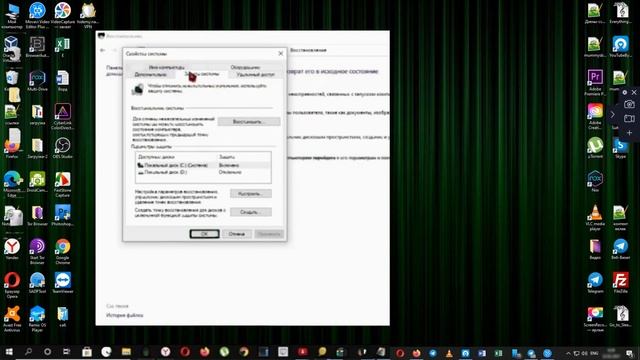The width and height of the screenshot is (640, 360).
Task: Open Cortana circle on taskbar
Action: pos(47,352)
